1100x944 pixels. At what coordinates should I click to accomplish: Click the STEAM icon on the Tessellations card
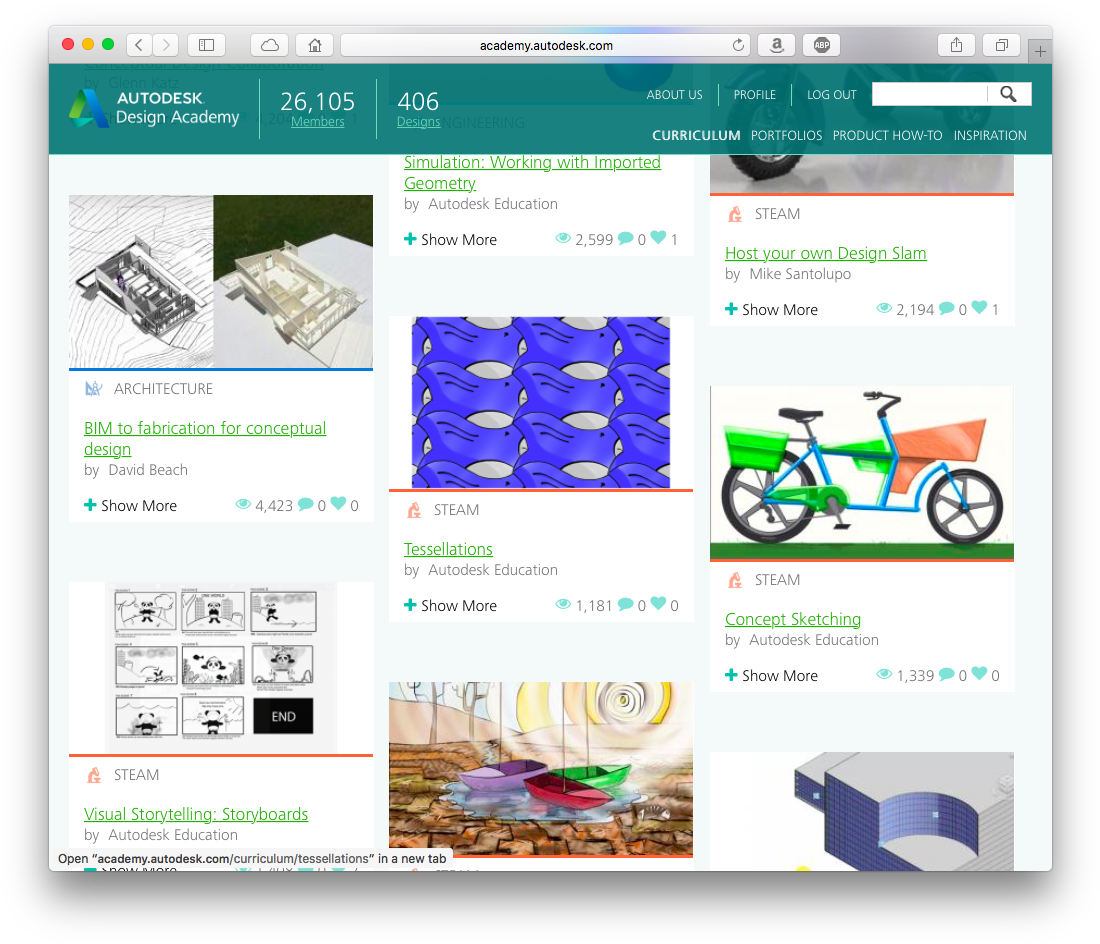pos(413,509)
